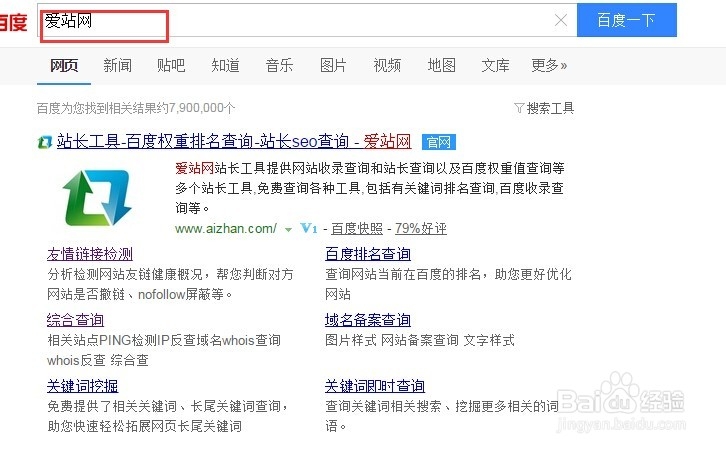Image resolution: width=726 pixels, height=449 pixels.
Task: Open the 域名备案查询 sublink
Action: click(x=368, y=320)
